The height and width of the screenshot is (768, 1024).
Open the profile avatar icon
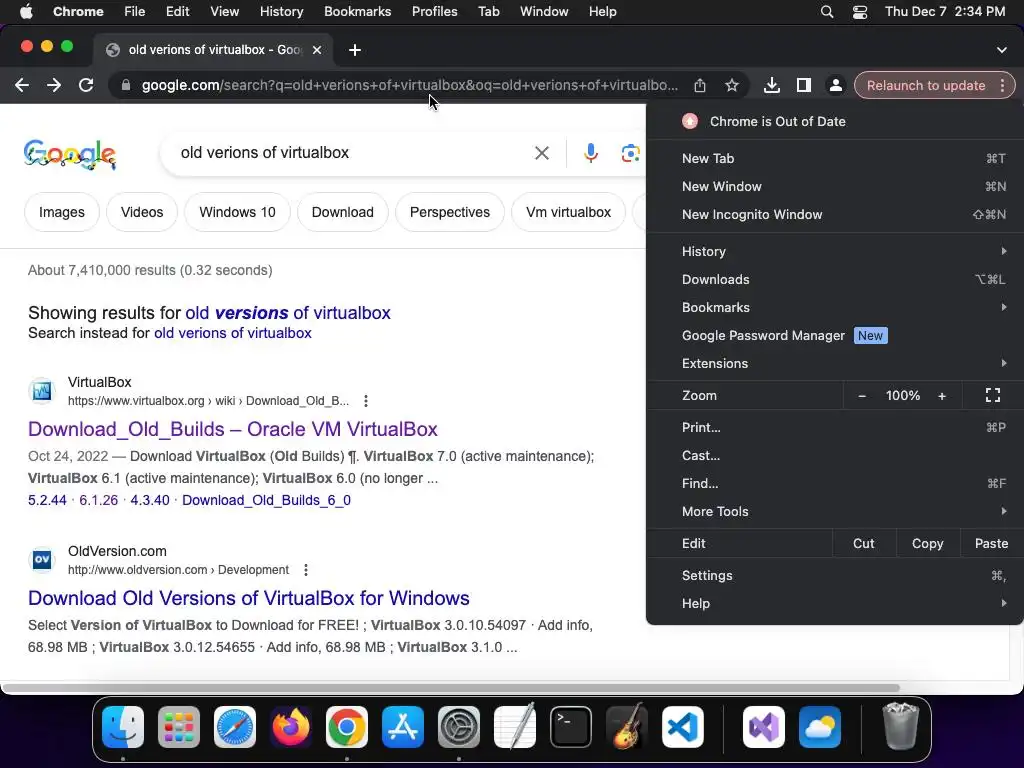835,86
